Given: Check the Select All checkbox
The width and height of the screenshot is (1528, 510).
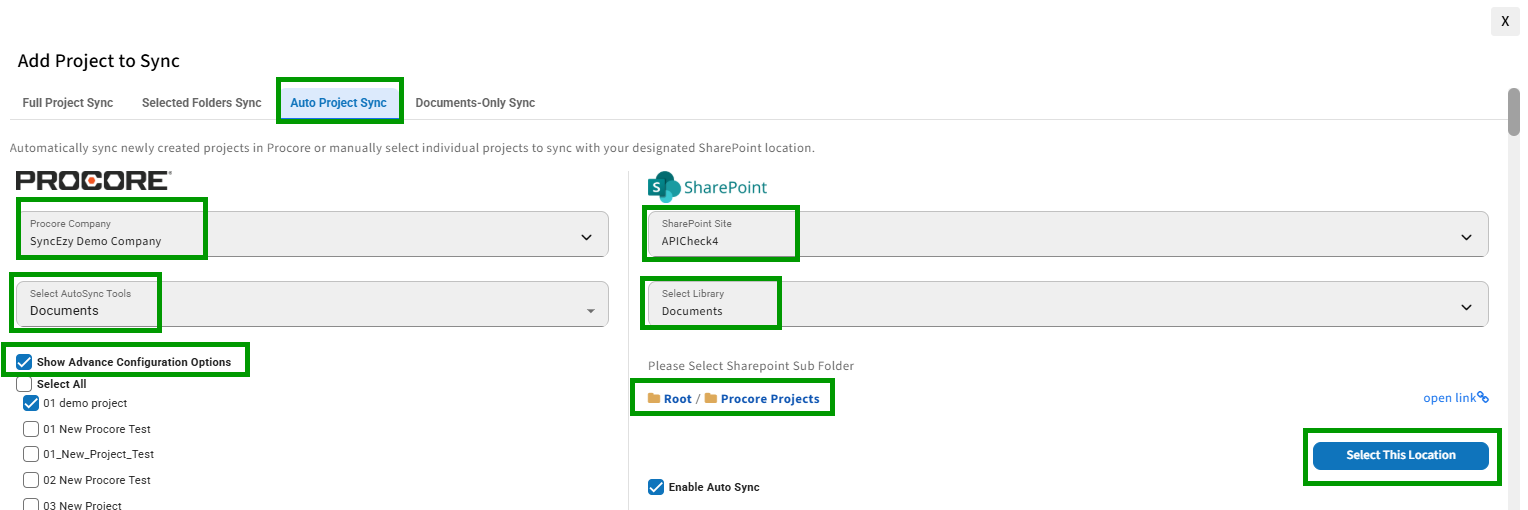Looking at the screenshot, I should [x=24, y=384].
